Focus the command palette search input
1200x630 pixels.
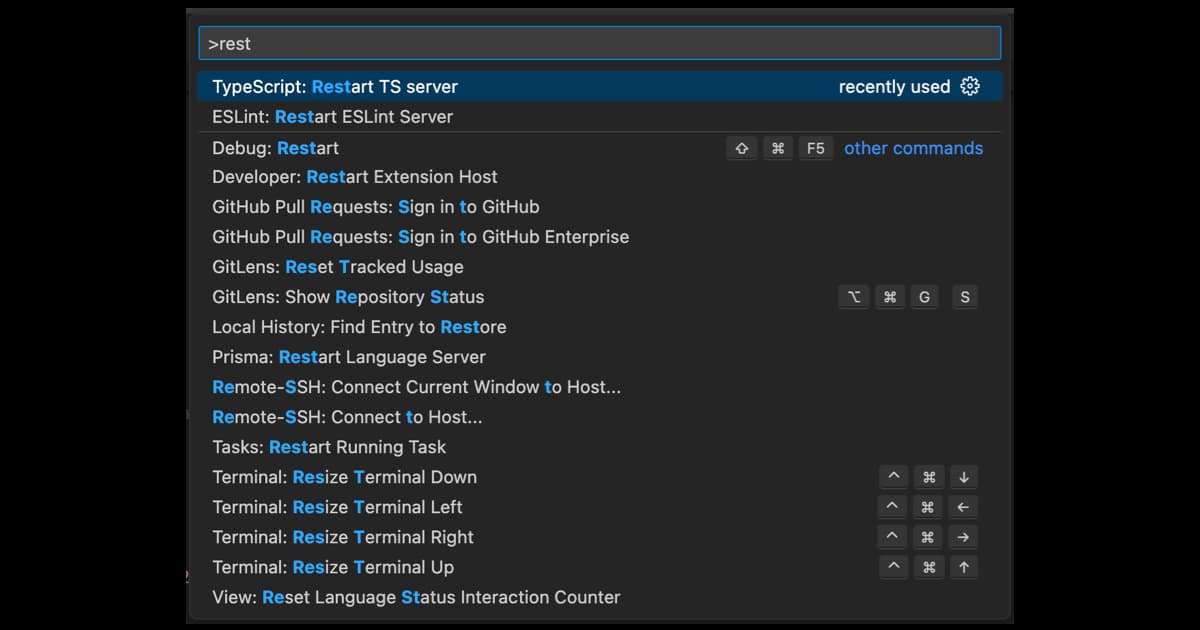coord(600,43)
